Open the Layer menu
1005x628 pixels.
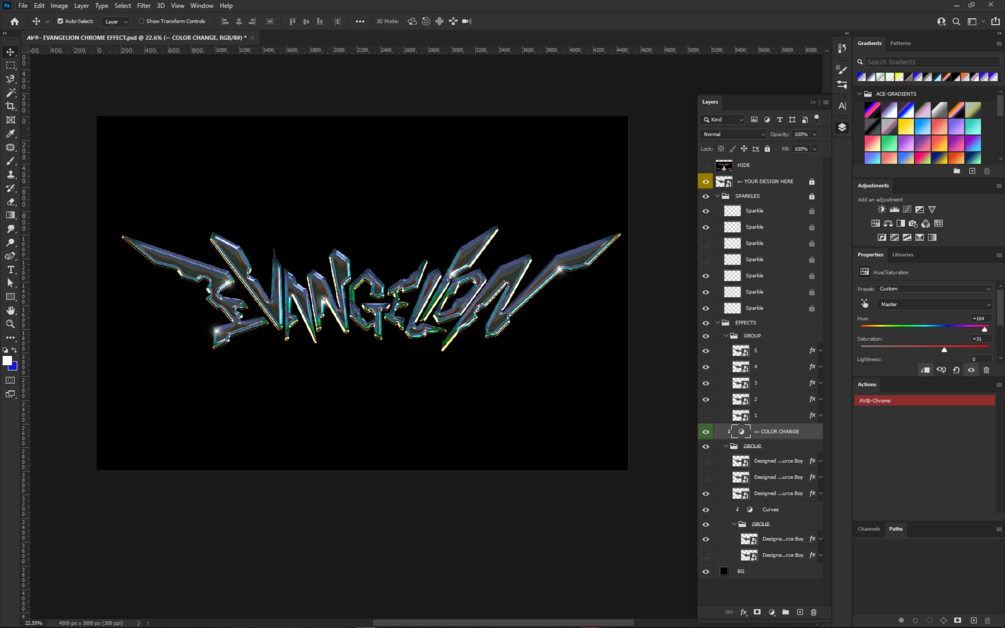81,5
